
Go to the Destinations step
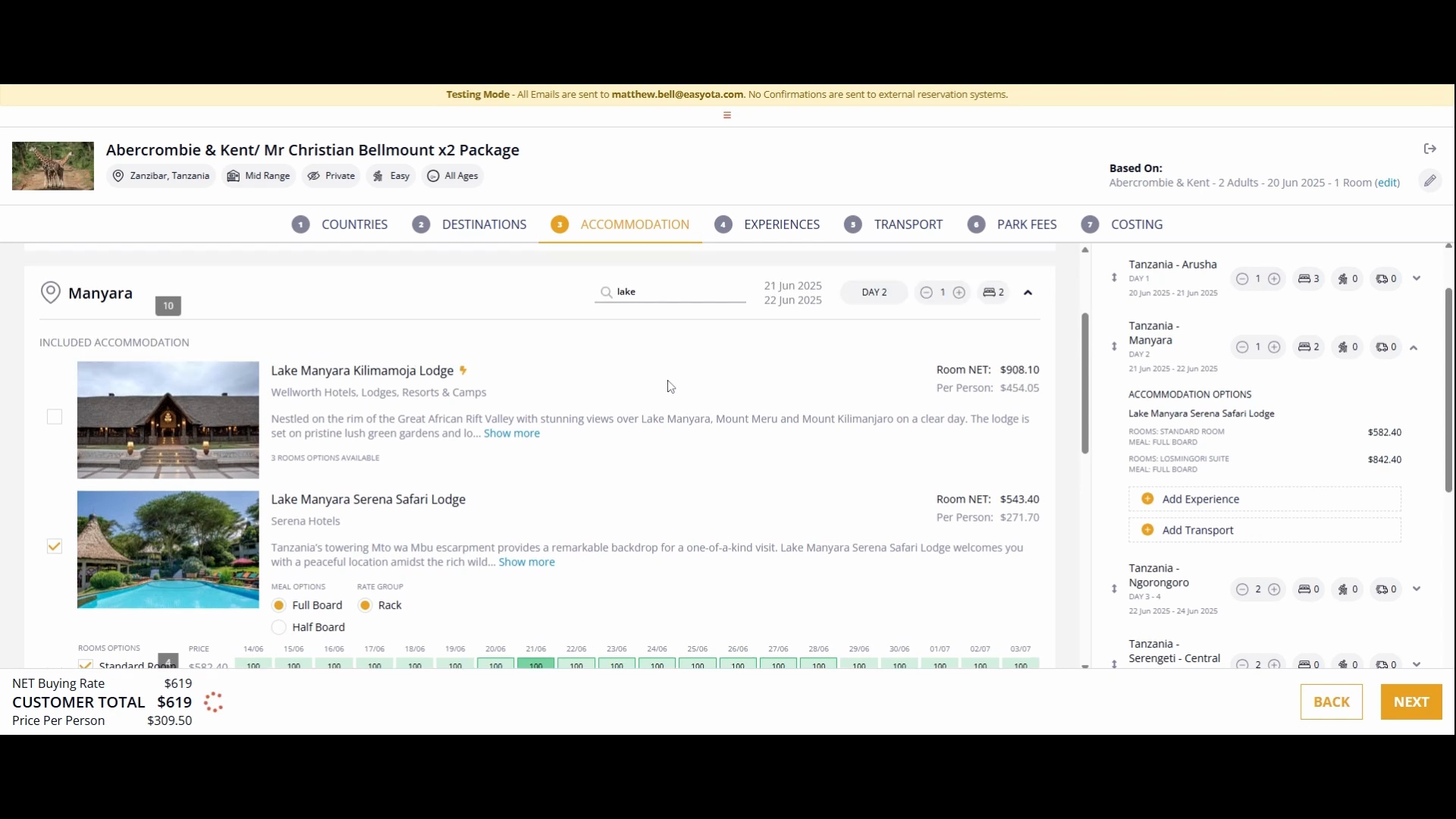(469, 224)
